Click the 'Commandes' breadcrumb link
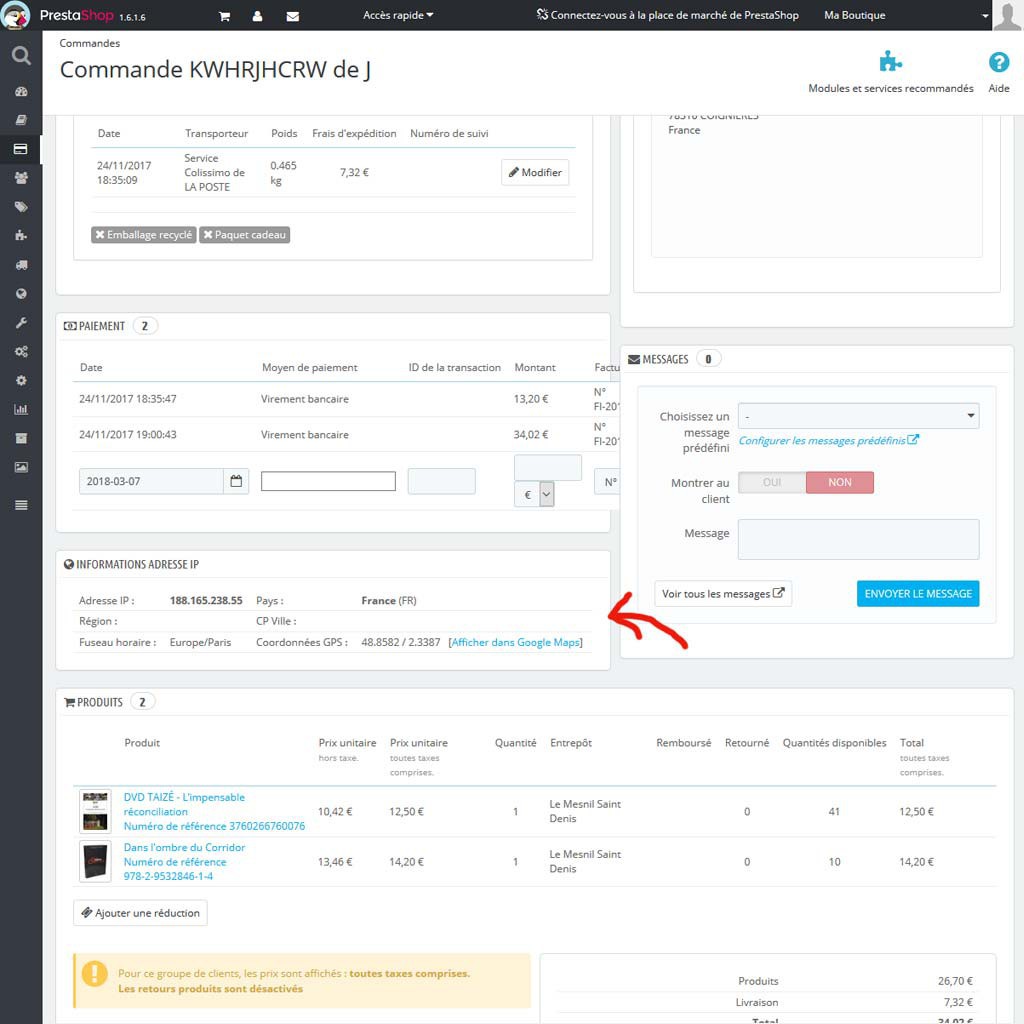The height and width of the screenshot is (1024, 1024). point(89,43)
